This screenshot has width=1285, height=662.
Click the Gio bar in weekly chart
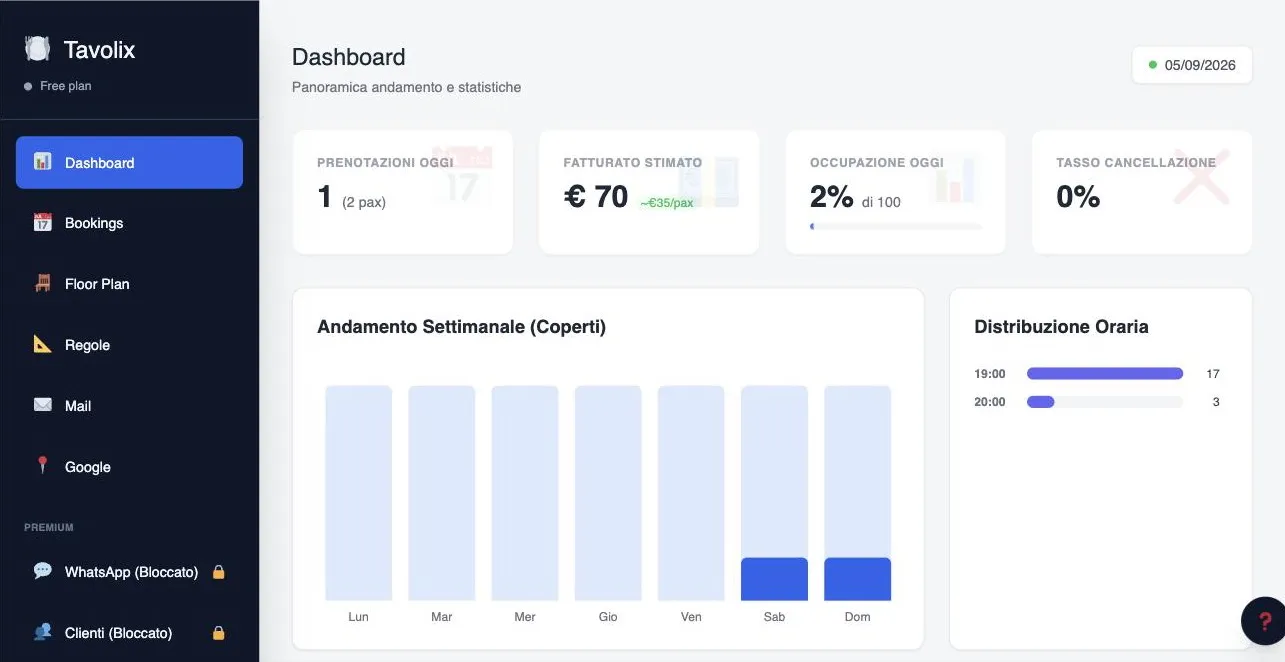(608, 493)
